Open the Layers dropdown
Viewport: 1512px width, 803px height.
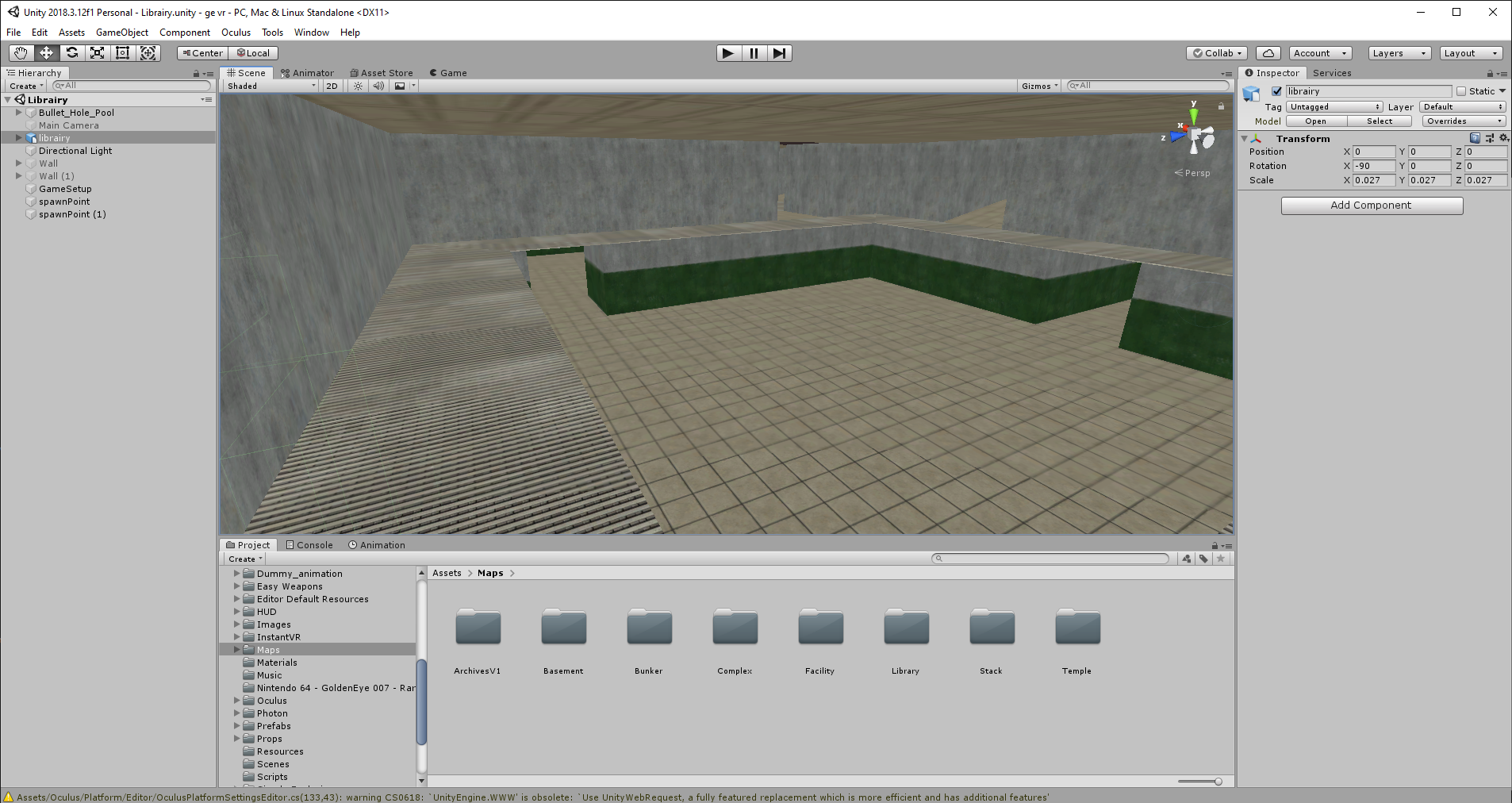pyautogui.click(x=1399, y=53)
